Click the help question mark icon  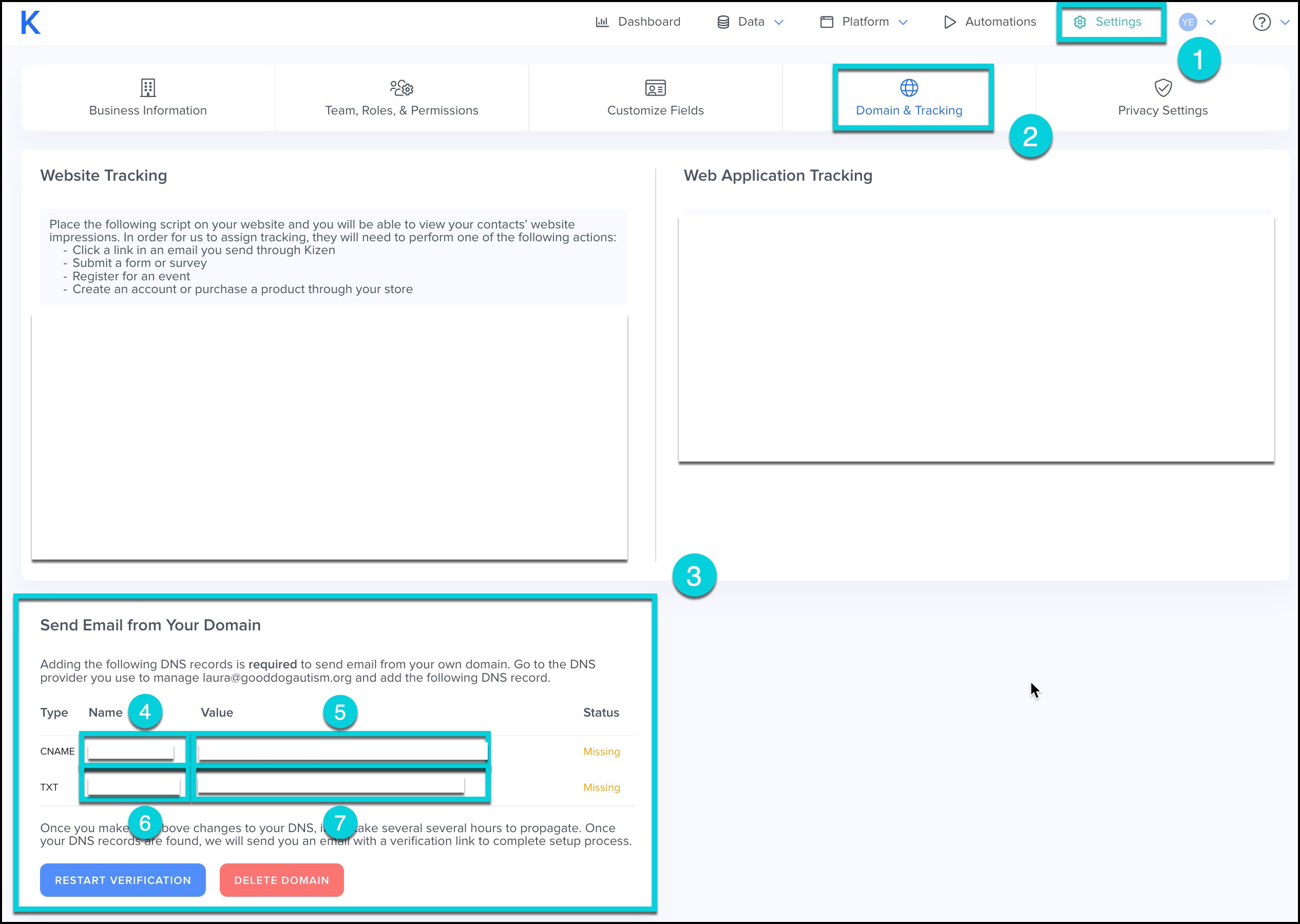click(x=1261, y=22)
